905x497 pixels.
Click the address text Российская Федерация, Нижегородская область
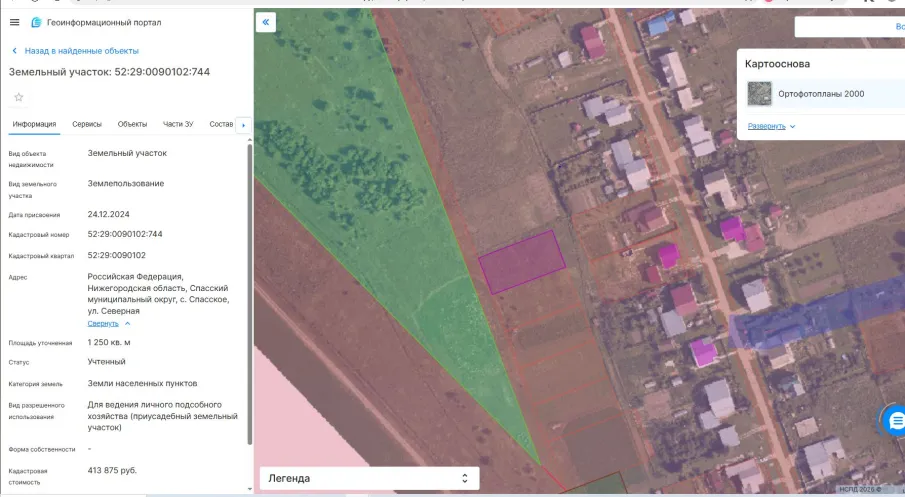coord(158,294)
